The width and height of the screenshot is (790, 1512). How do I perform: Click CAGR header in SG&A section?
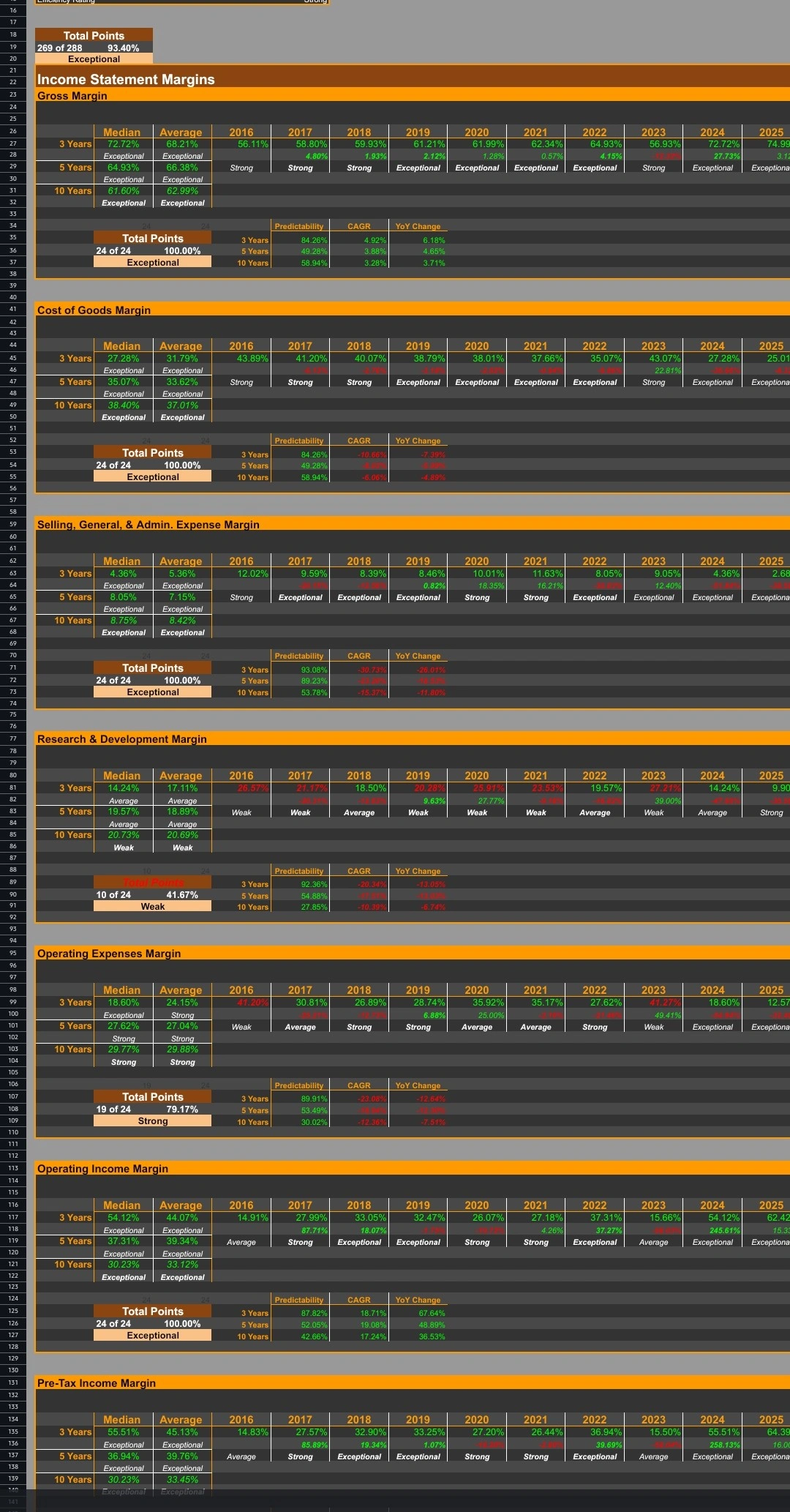coord(358,656)
